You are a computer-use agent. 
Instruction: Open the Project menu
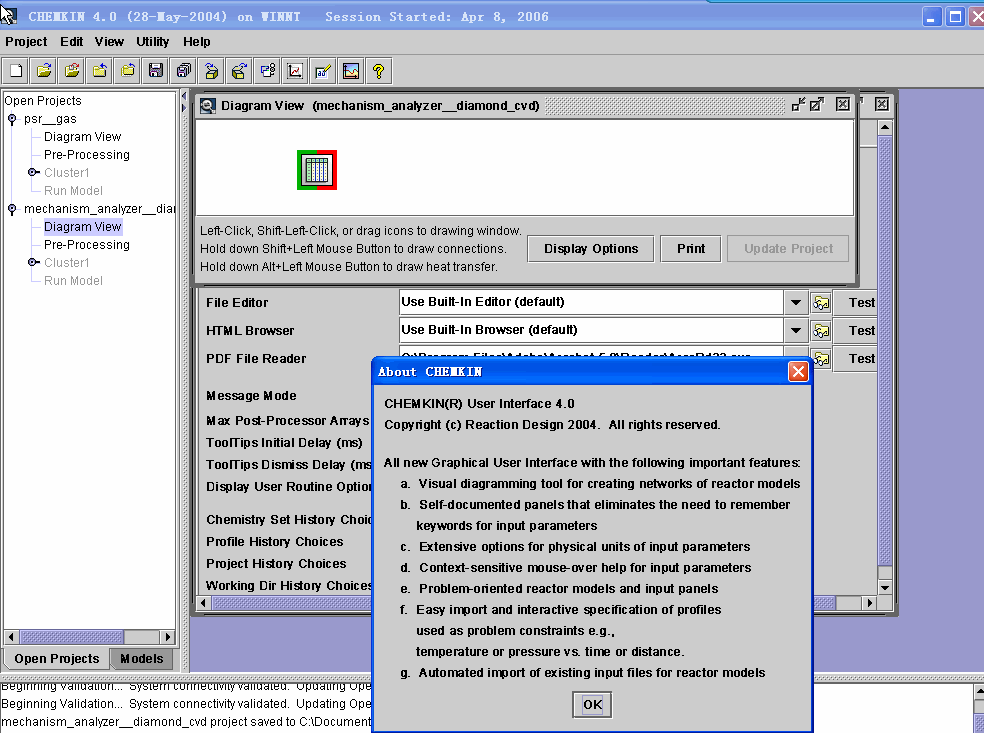26,41
